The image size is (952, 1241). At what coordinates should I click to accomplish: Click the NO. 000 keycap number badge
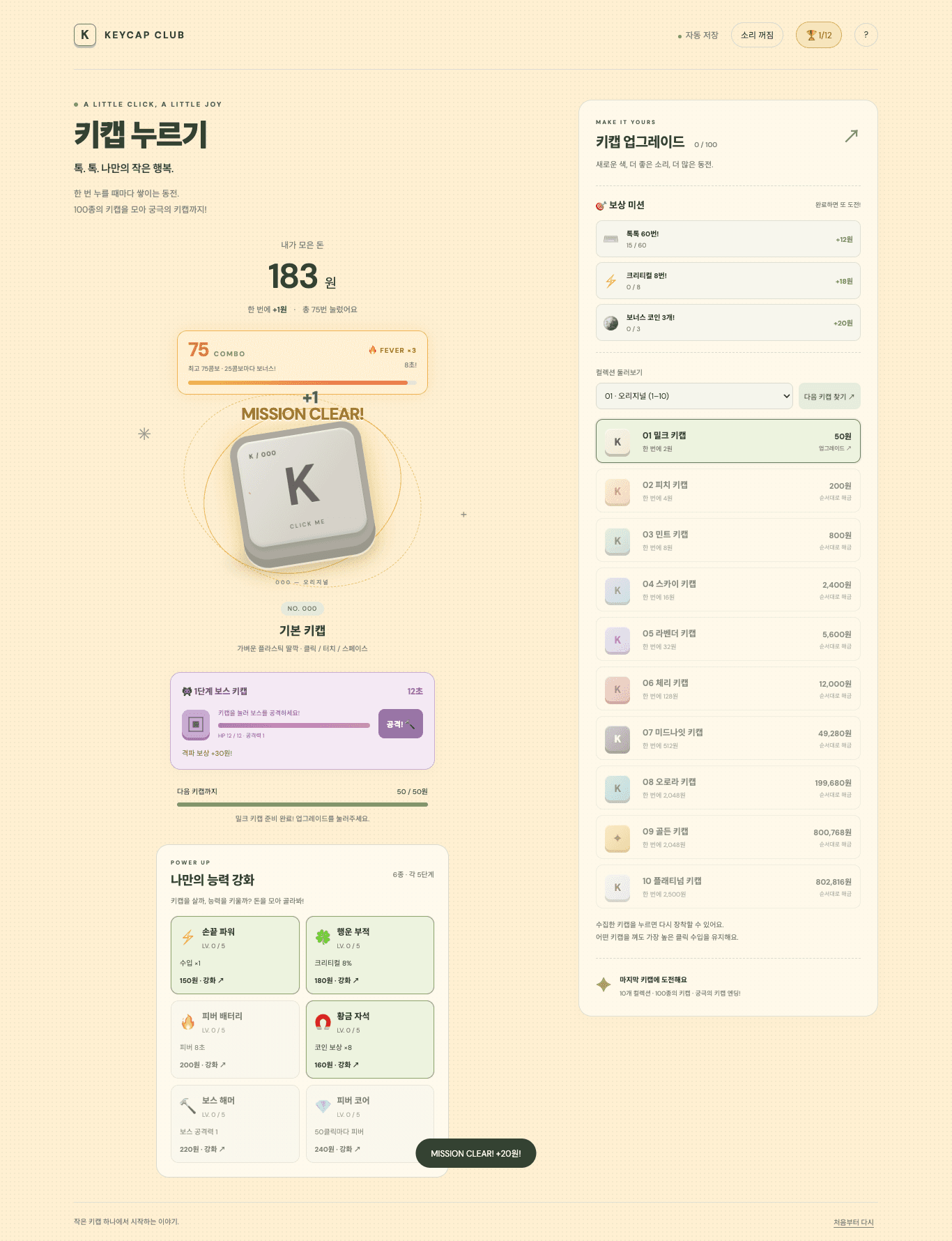[302, 609]
